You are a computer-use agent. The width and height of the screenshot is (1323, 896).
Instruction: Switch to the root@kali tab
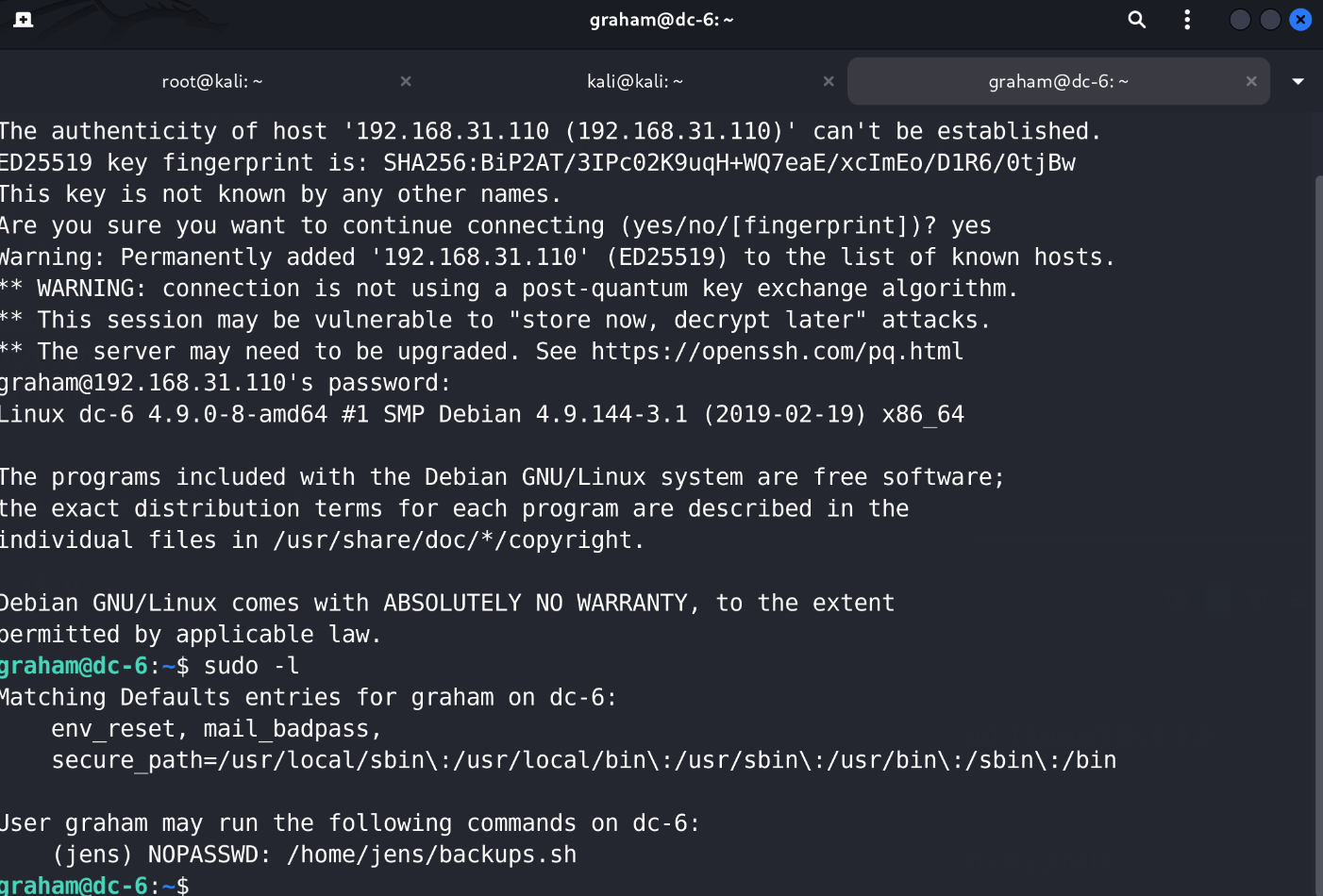coord(212,81)
